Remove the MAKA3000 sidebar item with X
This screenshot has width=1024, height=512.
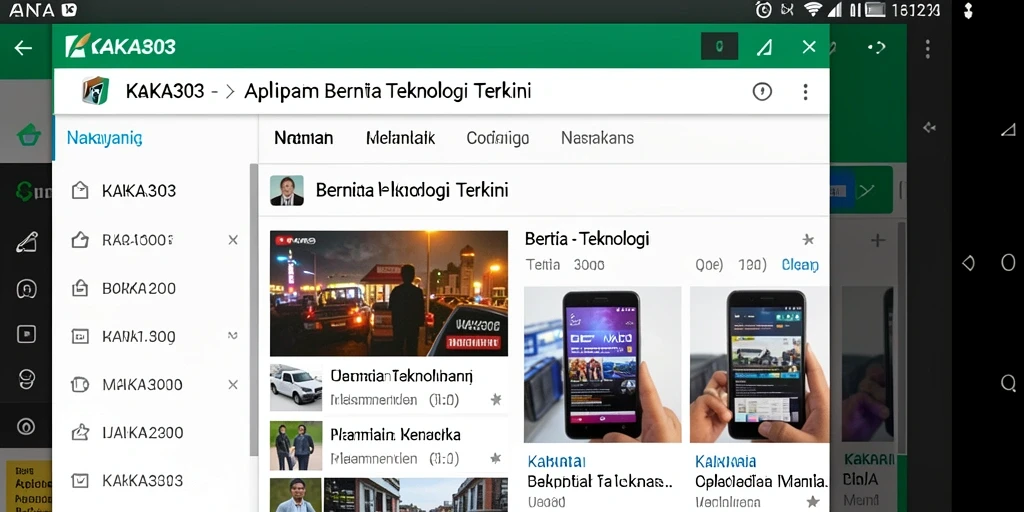coord(233,385)
